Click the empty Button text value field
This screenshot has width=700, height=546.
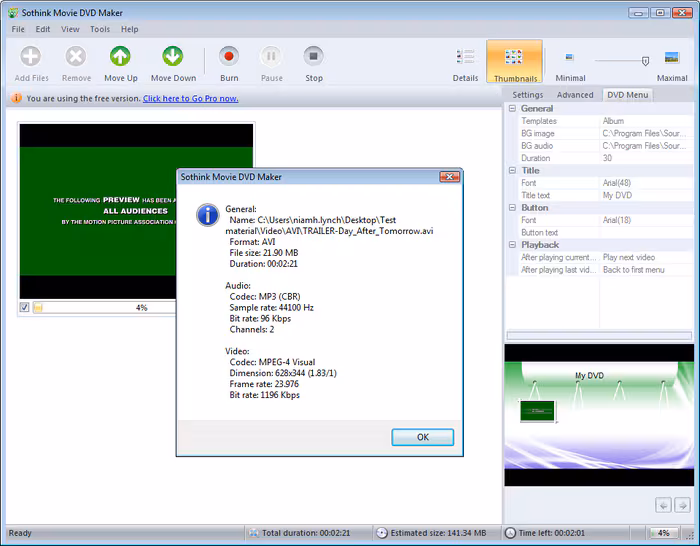click(646, 233)
